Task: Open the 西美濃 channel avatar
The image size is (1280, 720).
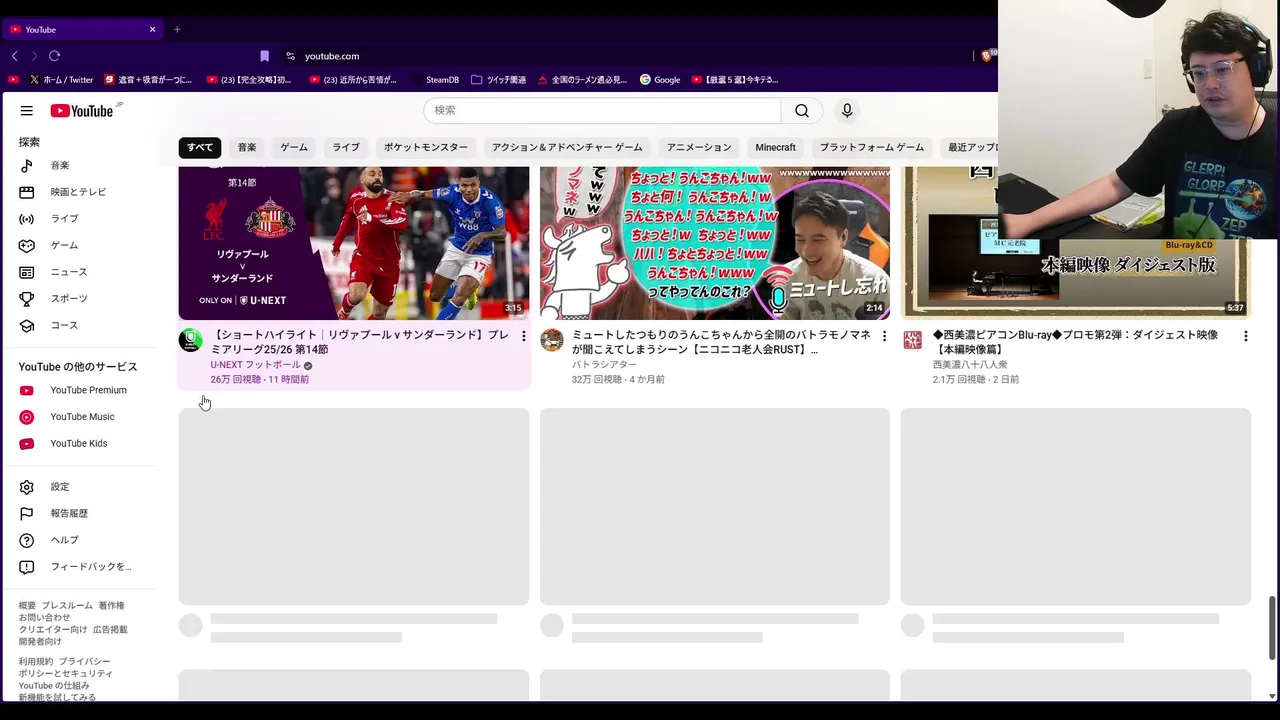Action: pyautogui.click(x=913, y=340)
